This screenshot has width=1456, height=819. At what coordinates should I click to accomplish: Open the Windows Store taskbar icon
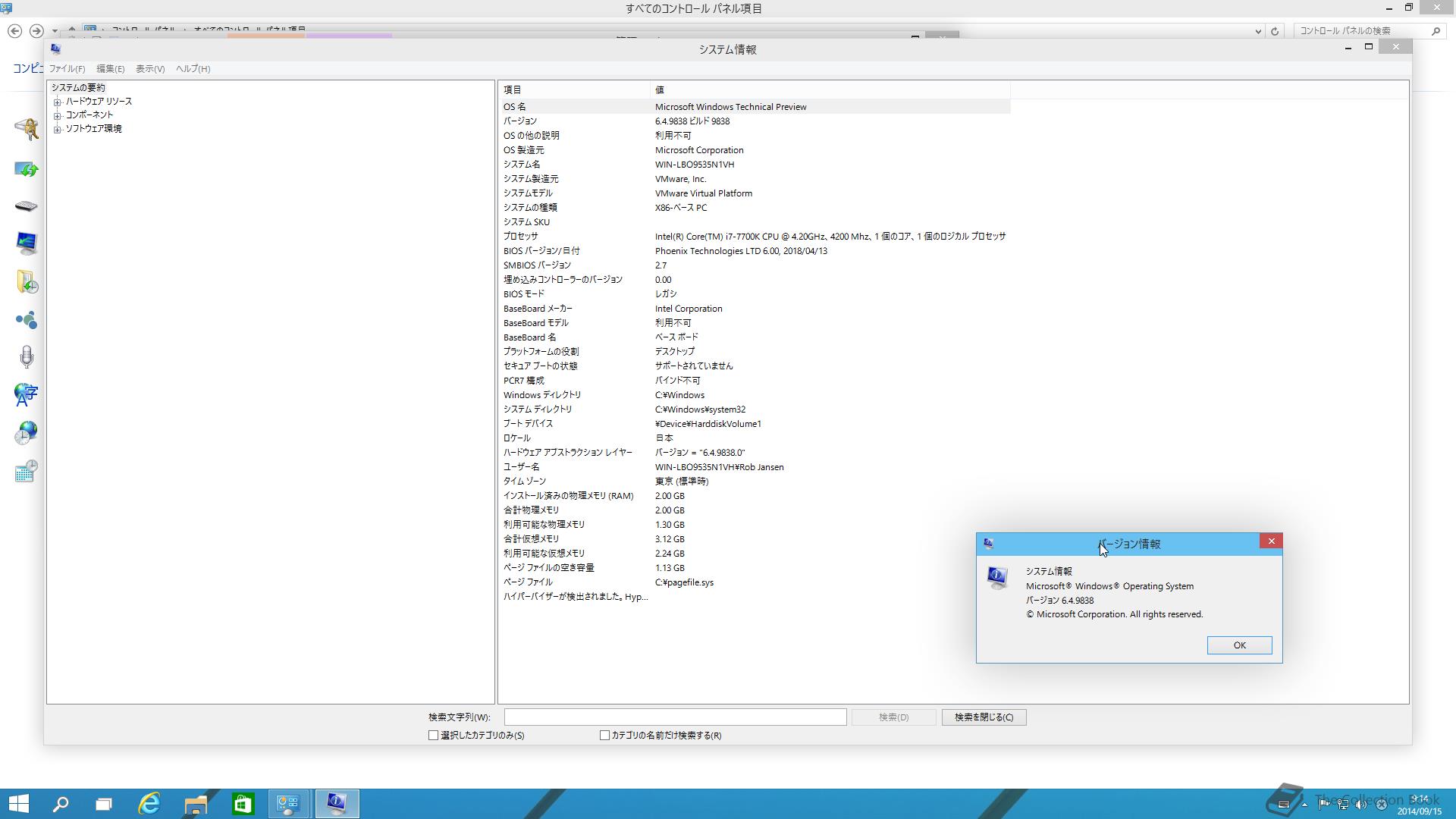[243, 804]
